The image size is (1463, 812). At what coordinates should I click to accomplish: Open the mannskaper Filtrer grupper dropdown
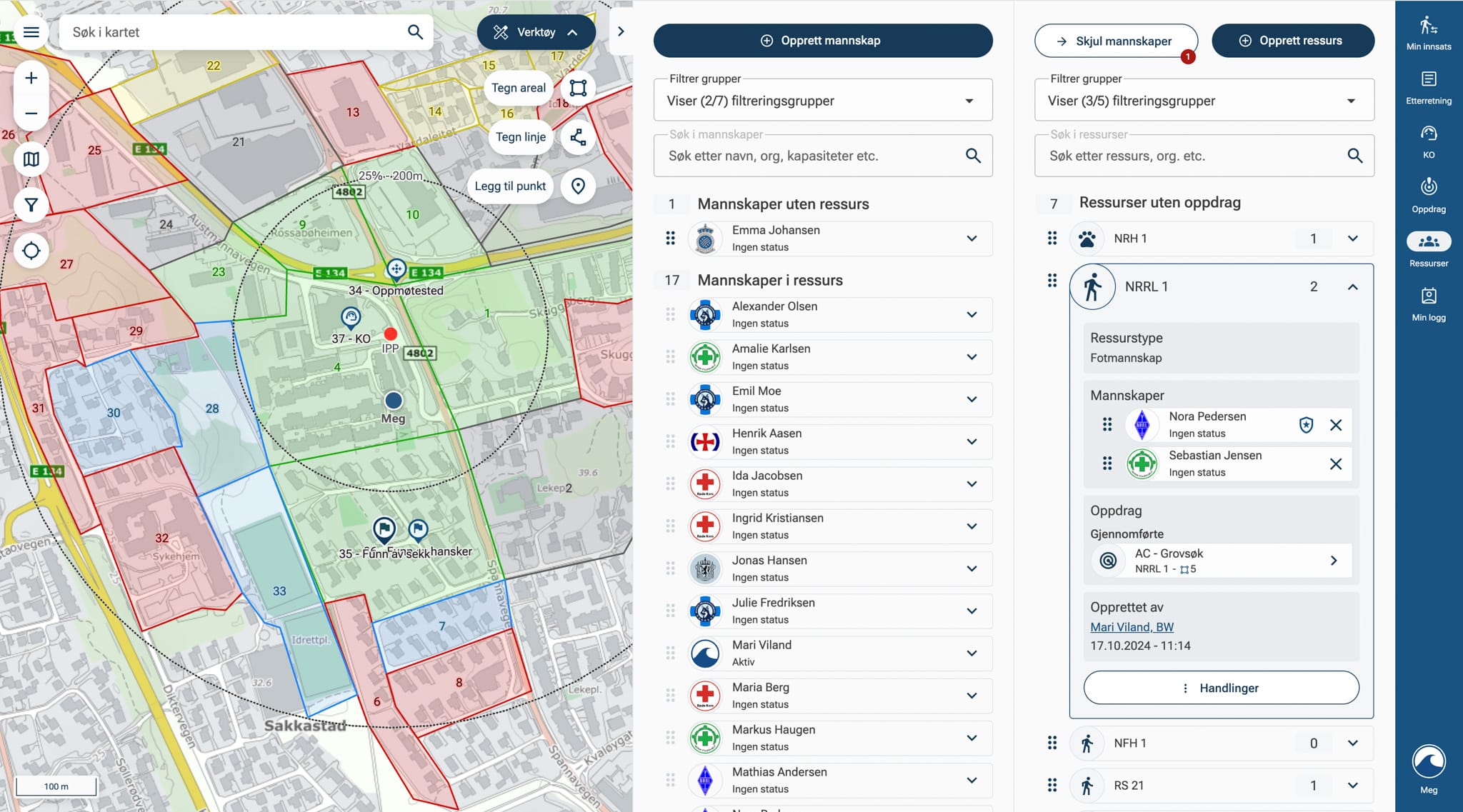point(822,101)
